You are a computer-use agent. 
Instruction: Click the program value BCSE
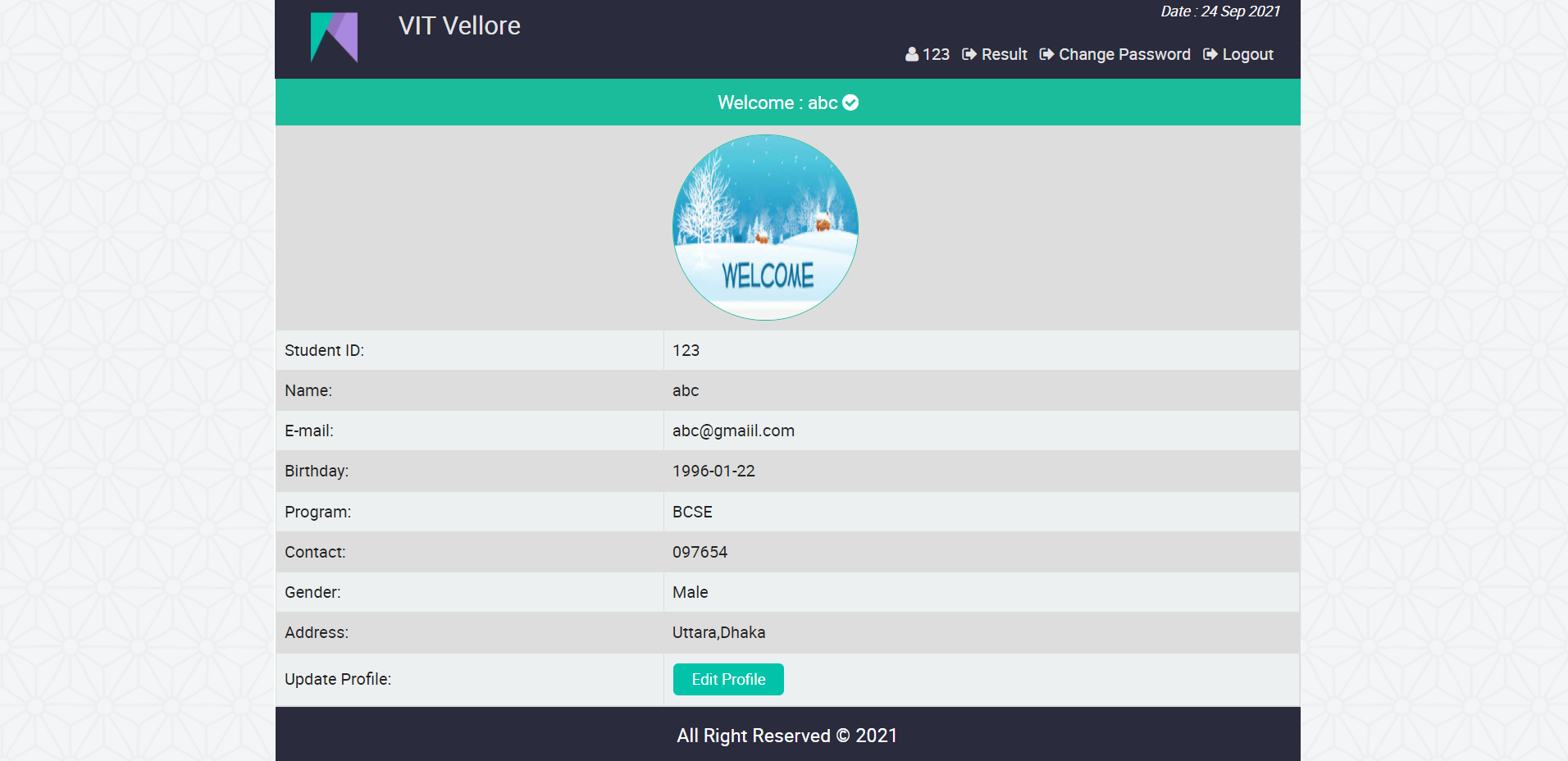coord(692,512)
